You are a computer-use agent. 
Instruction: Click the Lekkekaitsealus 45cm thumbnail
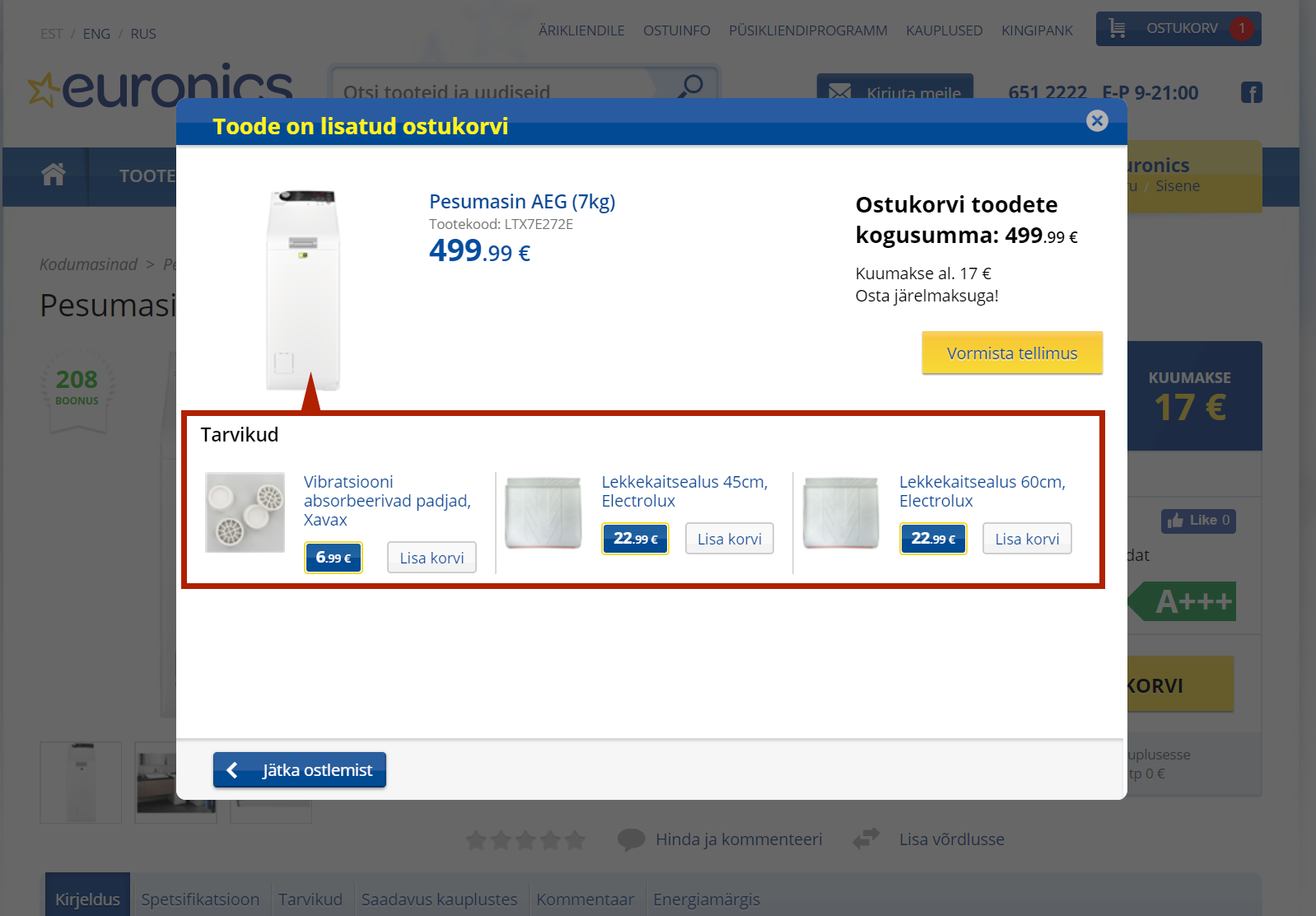[544, 512]
